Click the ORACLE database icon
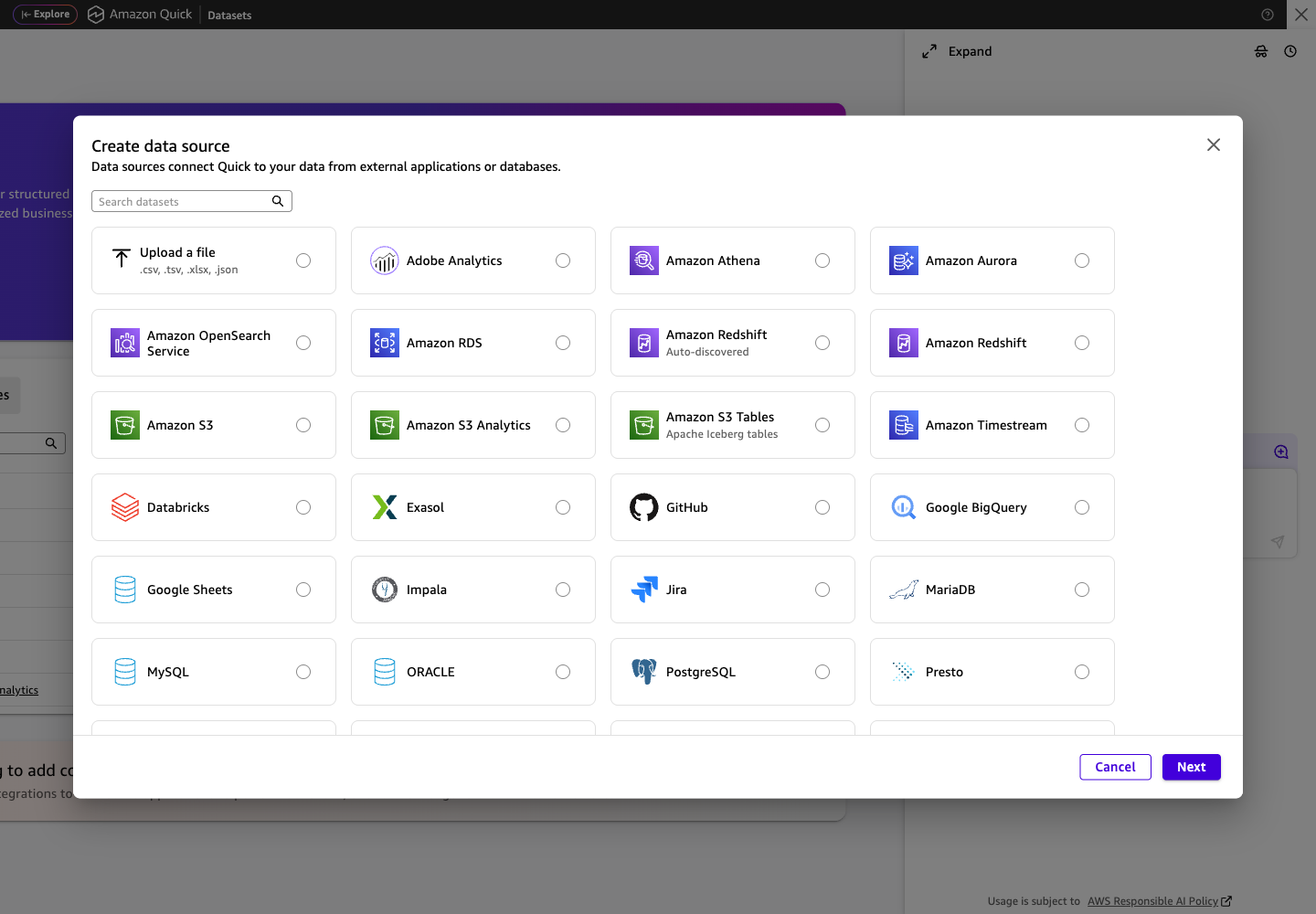The height and width of the screenshot is (914, 1316). click(385, 672)
